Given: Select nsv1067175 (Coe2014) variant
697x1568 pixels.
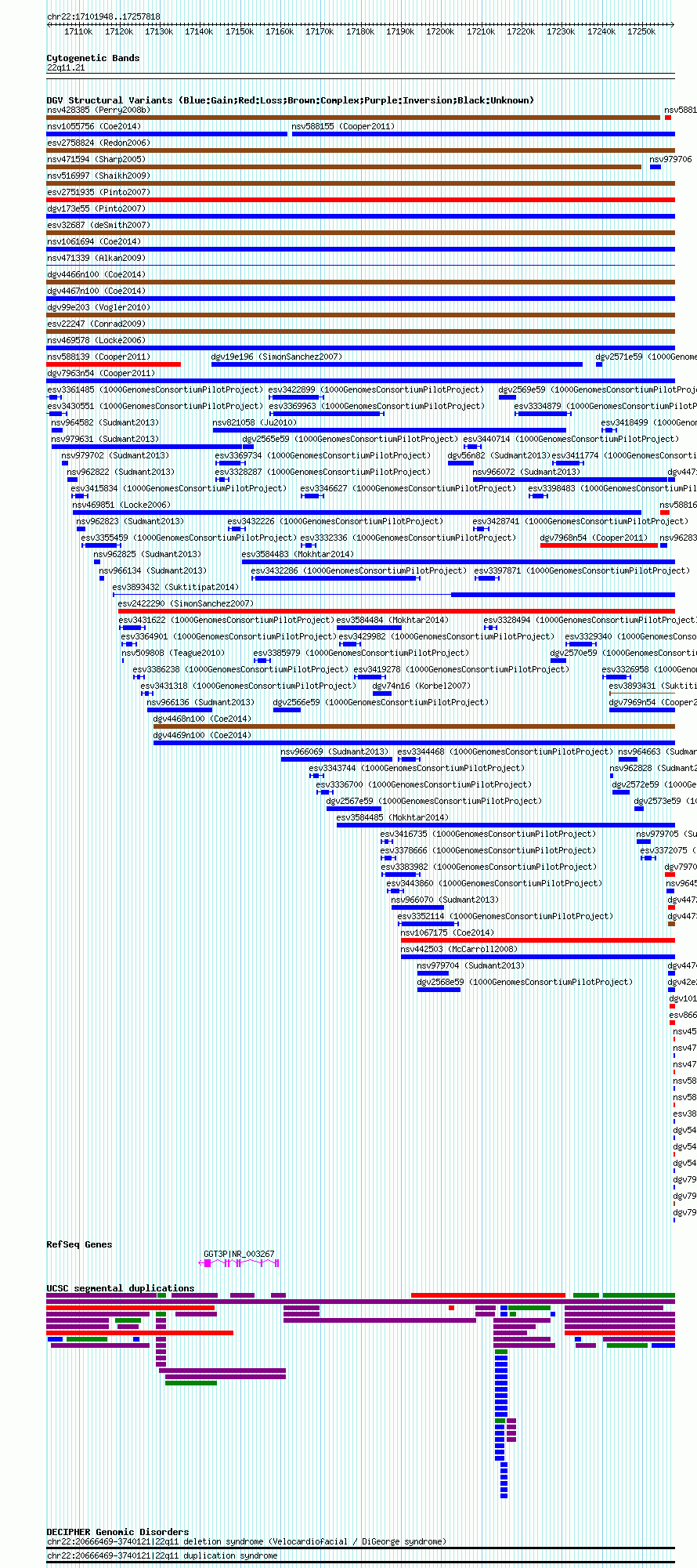Looking at the screenshot, I should [x=448, y=932].
